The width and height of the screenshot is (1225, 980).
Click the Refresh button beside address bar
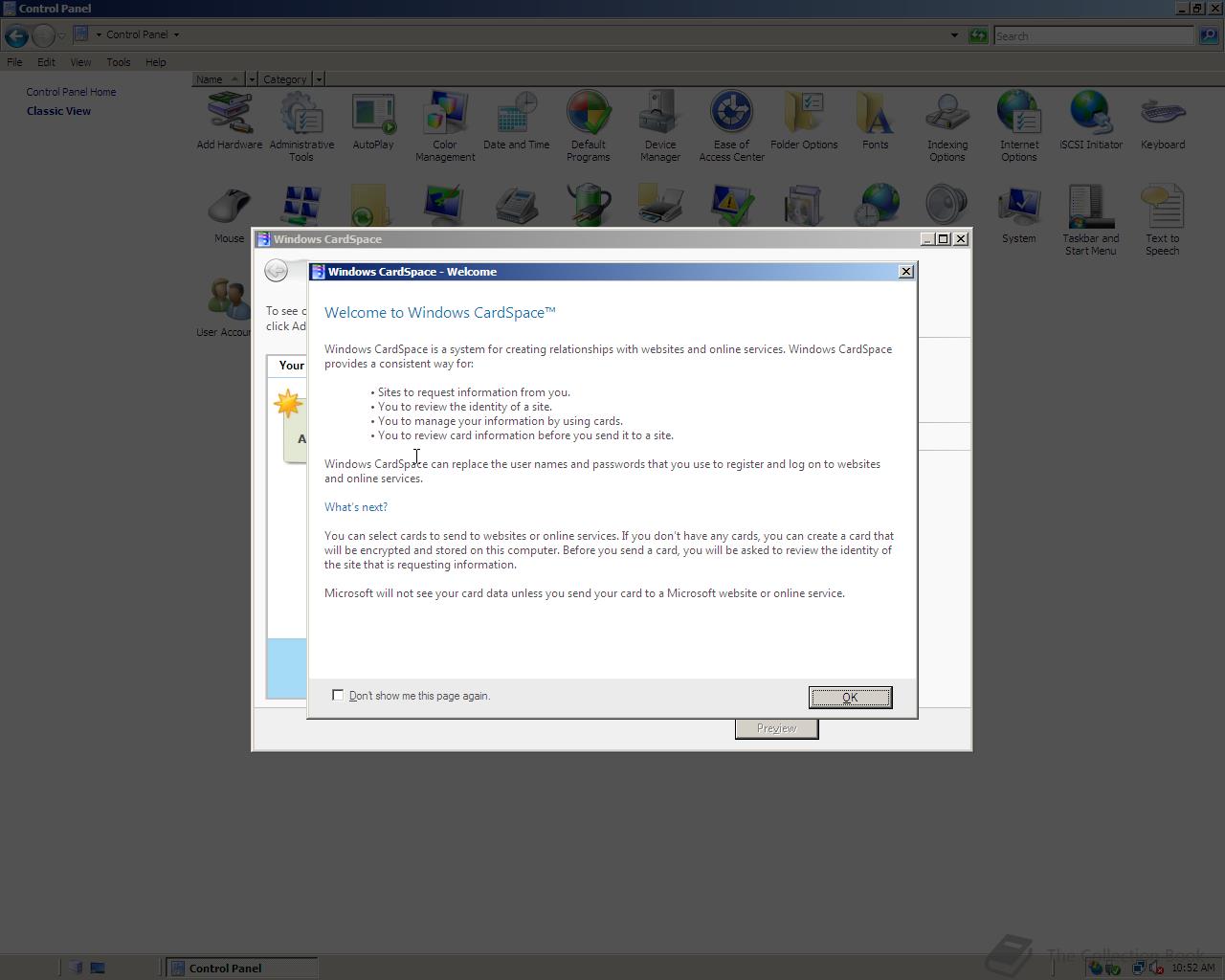pos(977,35)
